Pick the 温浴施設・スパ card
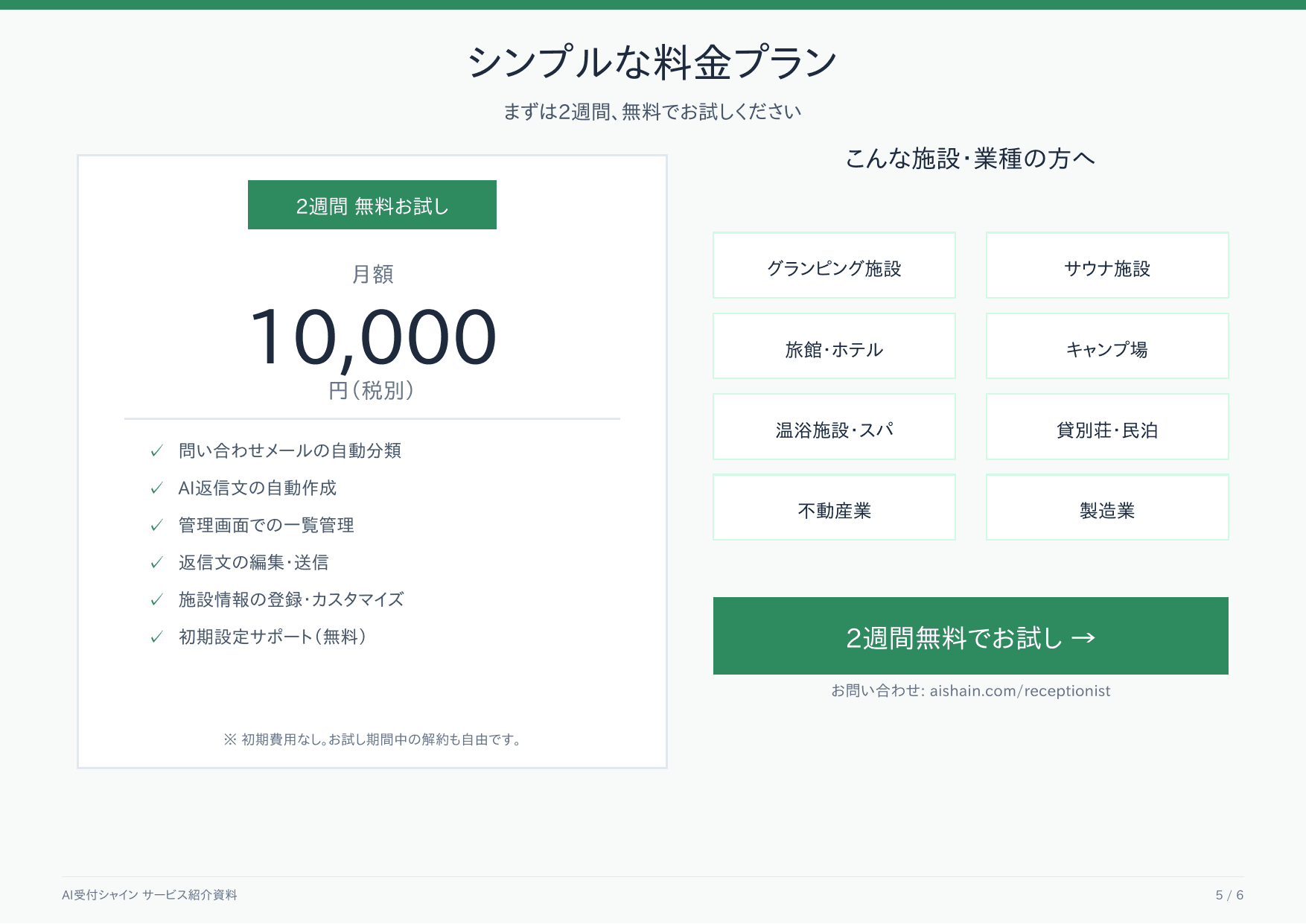This screenshot has height=924, width=1306. coord(834,427)
